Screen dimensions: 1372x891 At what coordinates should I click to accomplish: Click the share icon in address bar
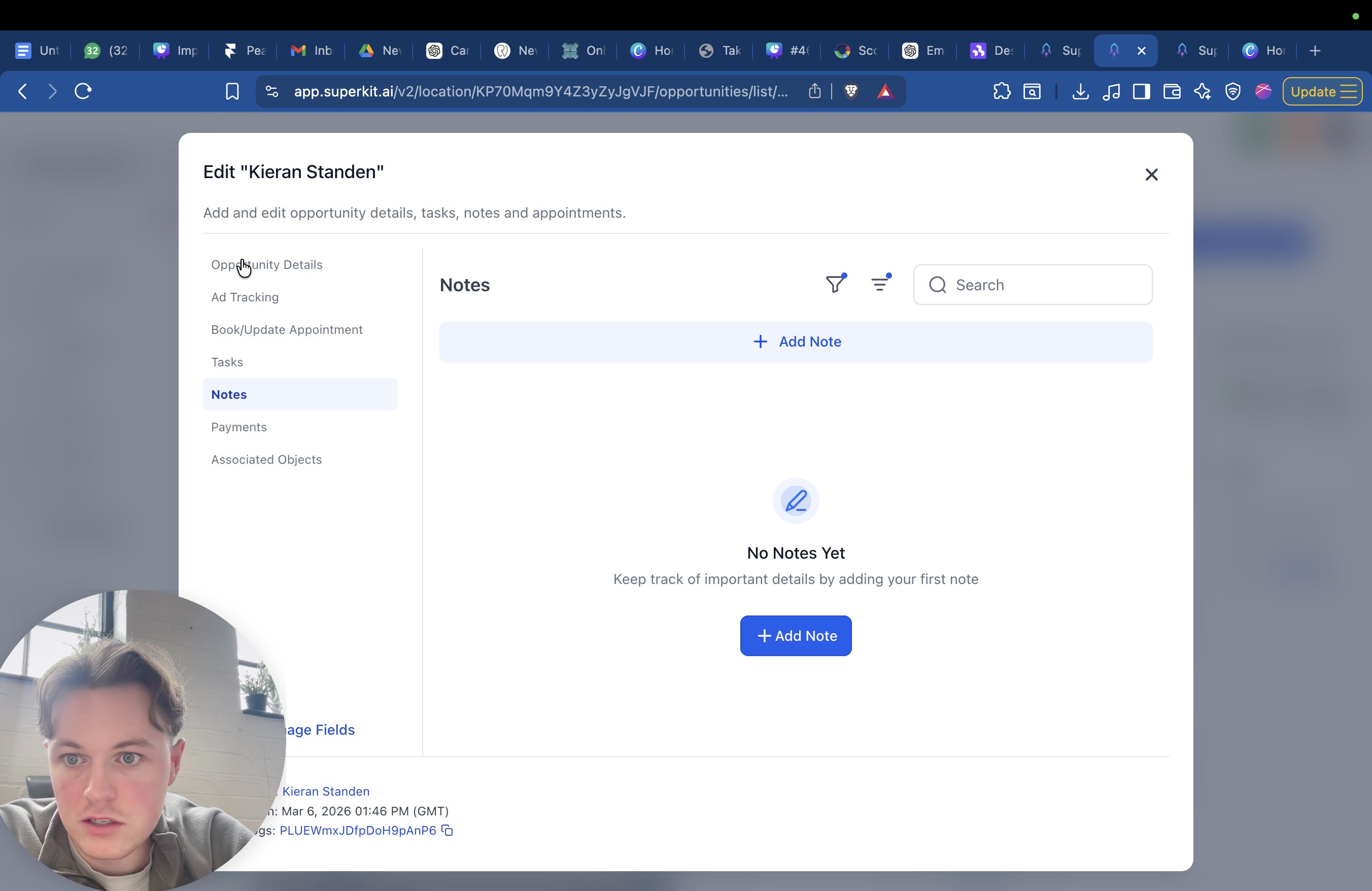(x=814, y=92)
